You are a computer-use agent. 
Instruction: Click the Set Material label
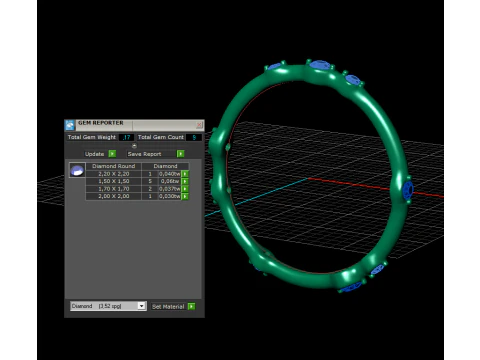168,306
